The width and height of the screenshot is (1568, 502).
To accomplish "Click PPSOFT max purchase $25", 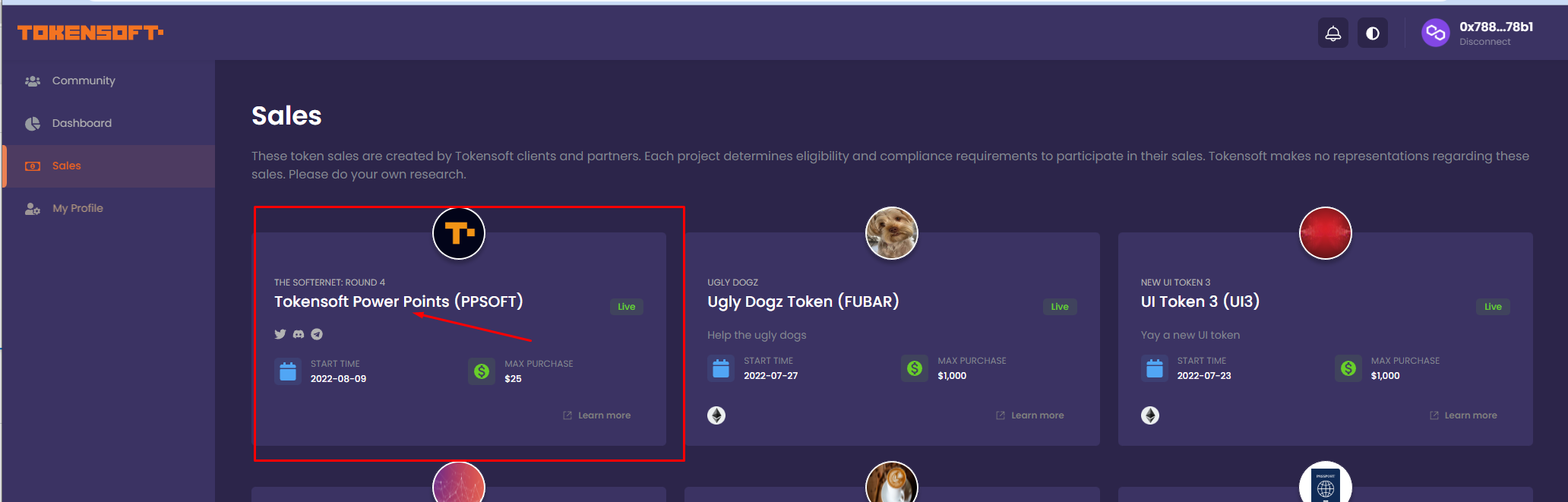I will [x=514, y=379].
